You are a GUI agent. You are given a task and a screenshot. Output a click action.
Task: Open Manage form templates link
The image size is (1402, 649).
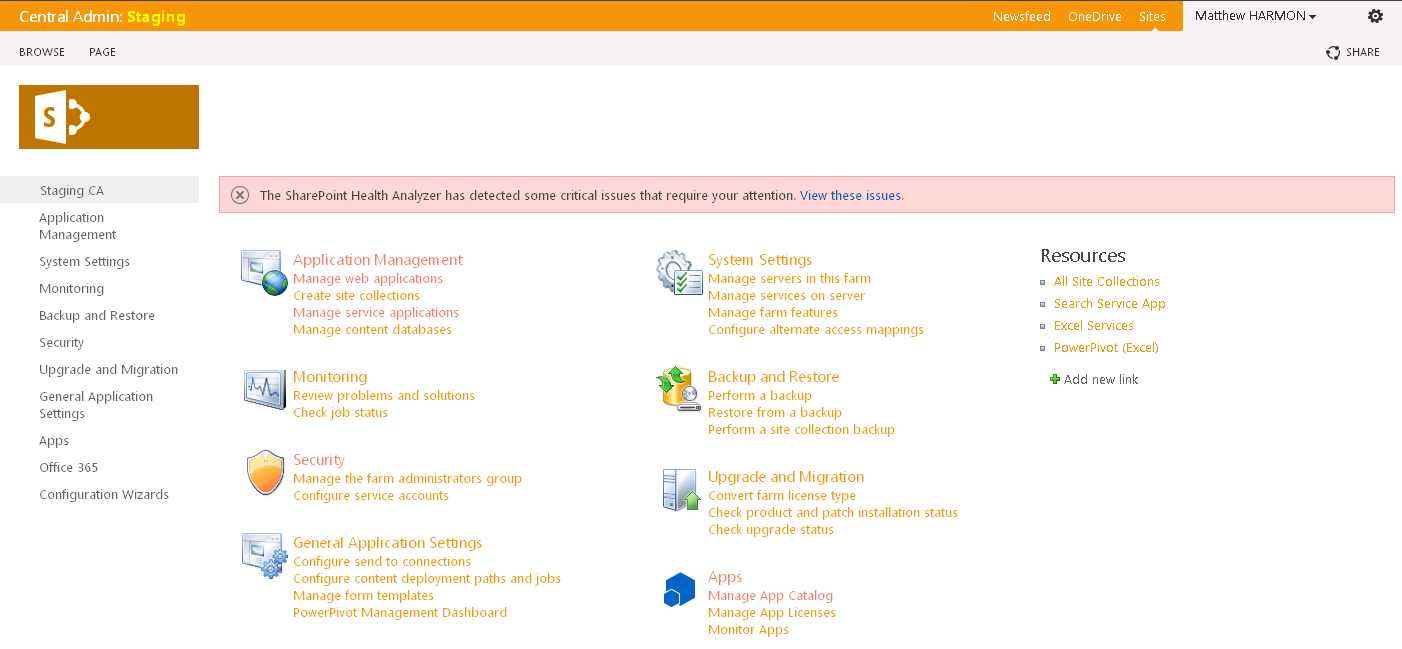point(363,596)
